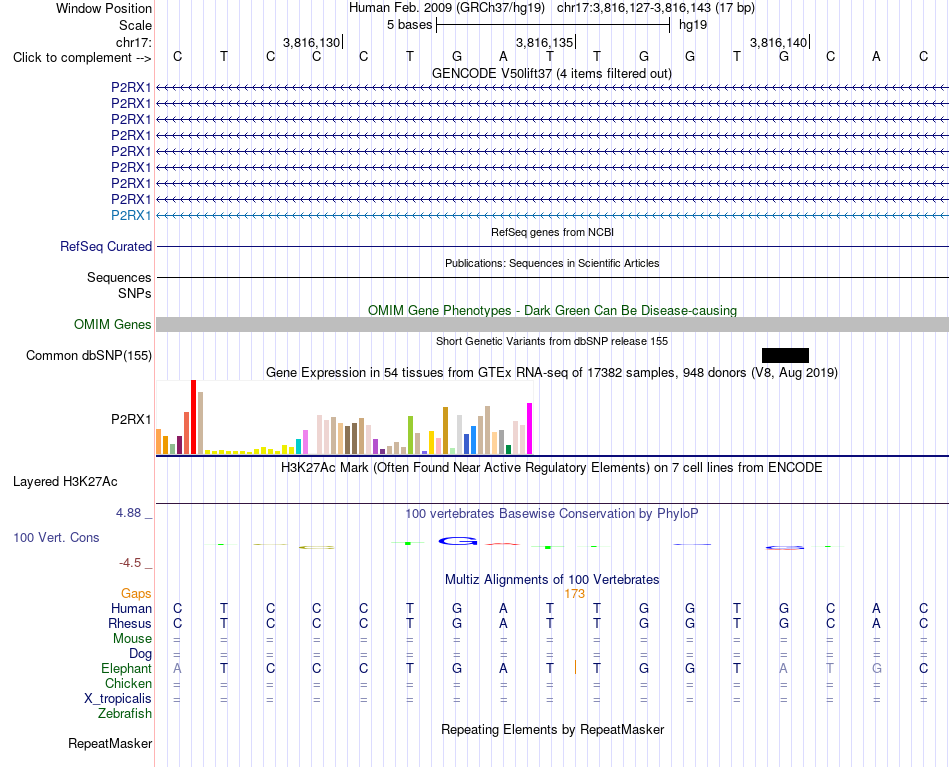
Task: Click the black dbSNP variant block
Action: coord(785,356)
